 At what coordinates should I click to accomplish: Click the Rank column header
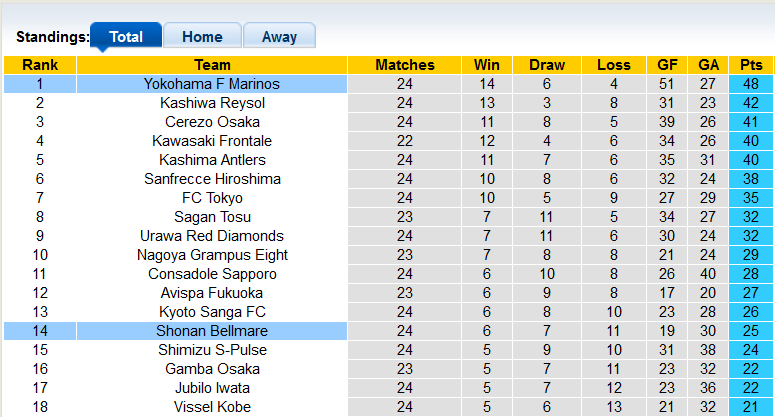coord(40,65)
